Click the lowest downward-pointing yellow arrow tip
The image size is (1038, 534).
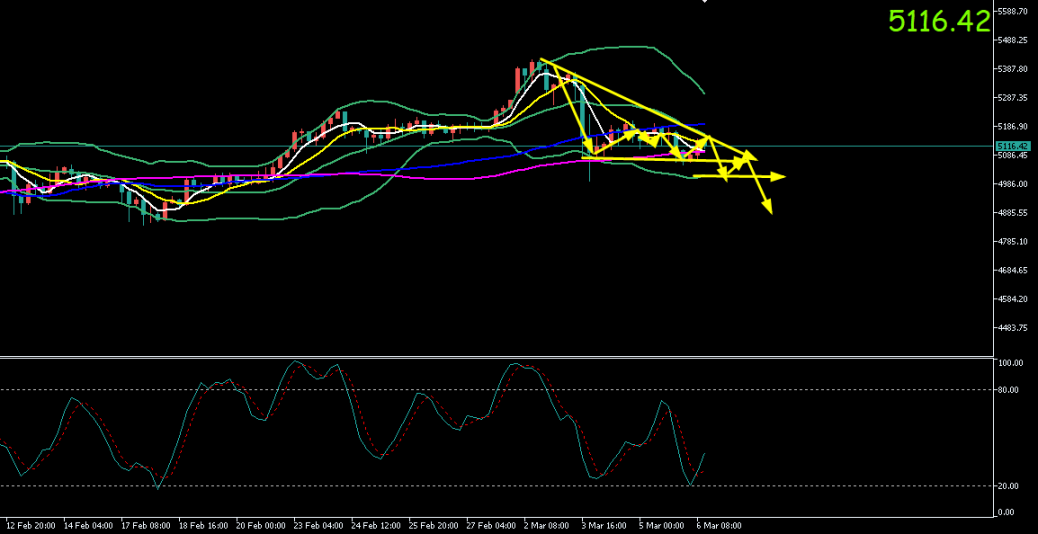coord(769,211)
